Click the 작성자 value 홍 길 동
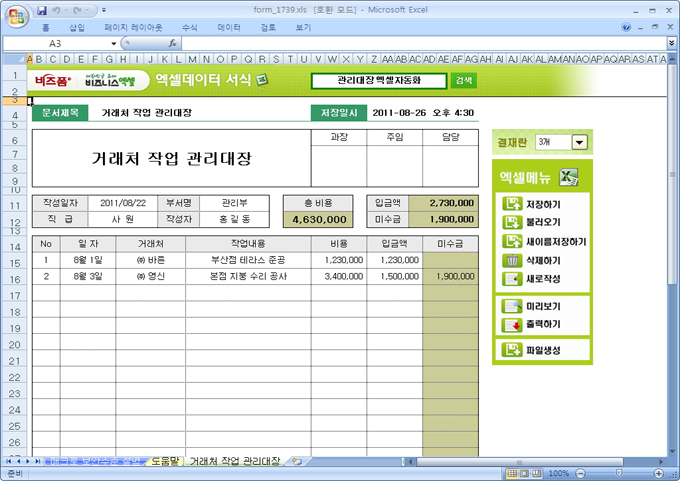680x481 pixels. [x=234, y=219]
